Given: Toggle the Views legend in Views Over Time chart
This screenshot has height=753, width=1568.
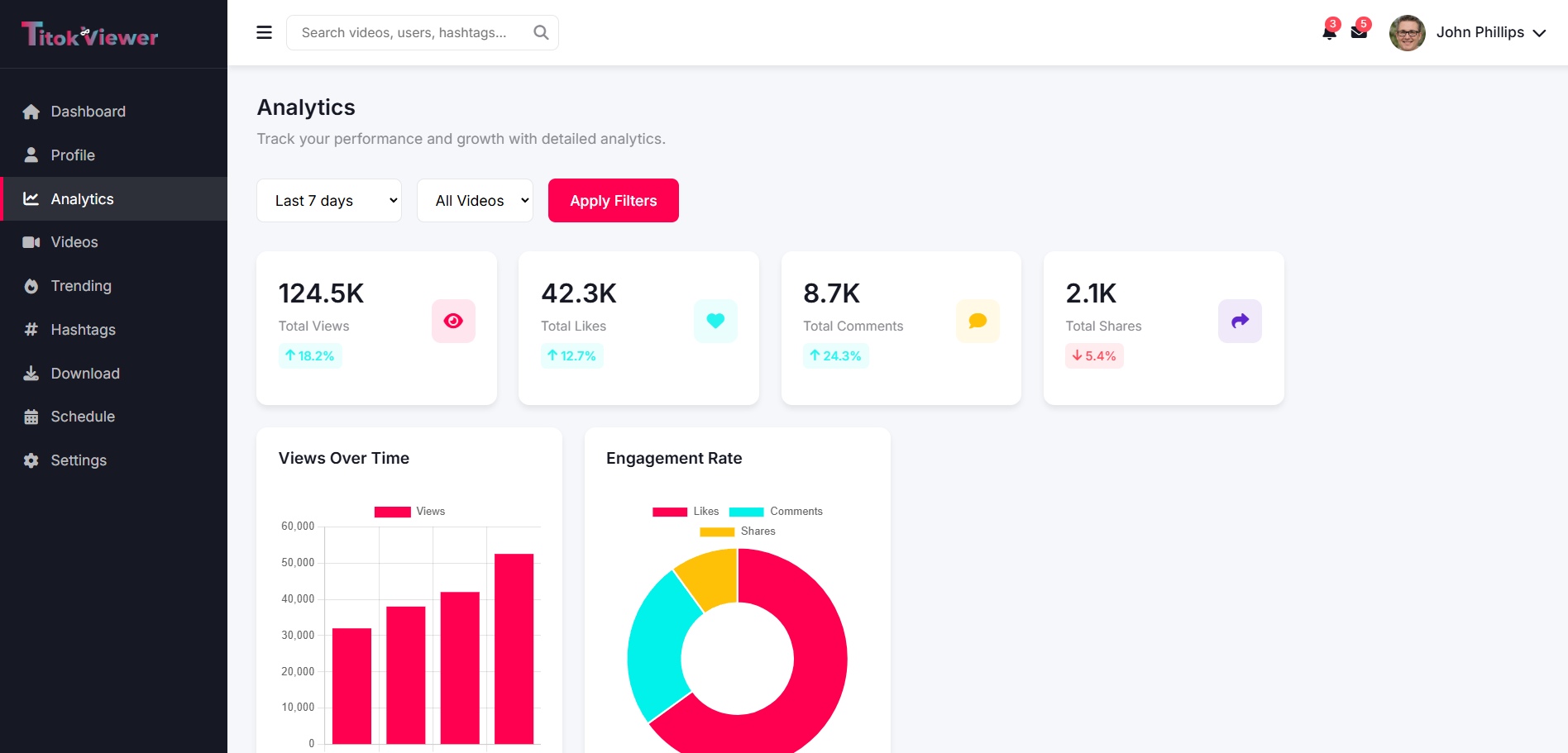Looking at the screenshot, I should click(409, 511).
